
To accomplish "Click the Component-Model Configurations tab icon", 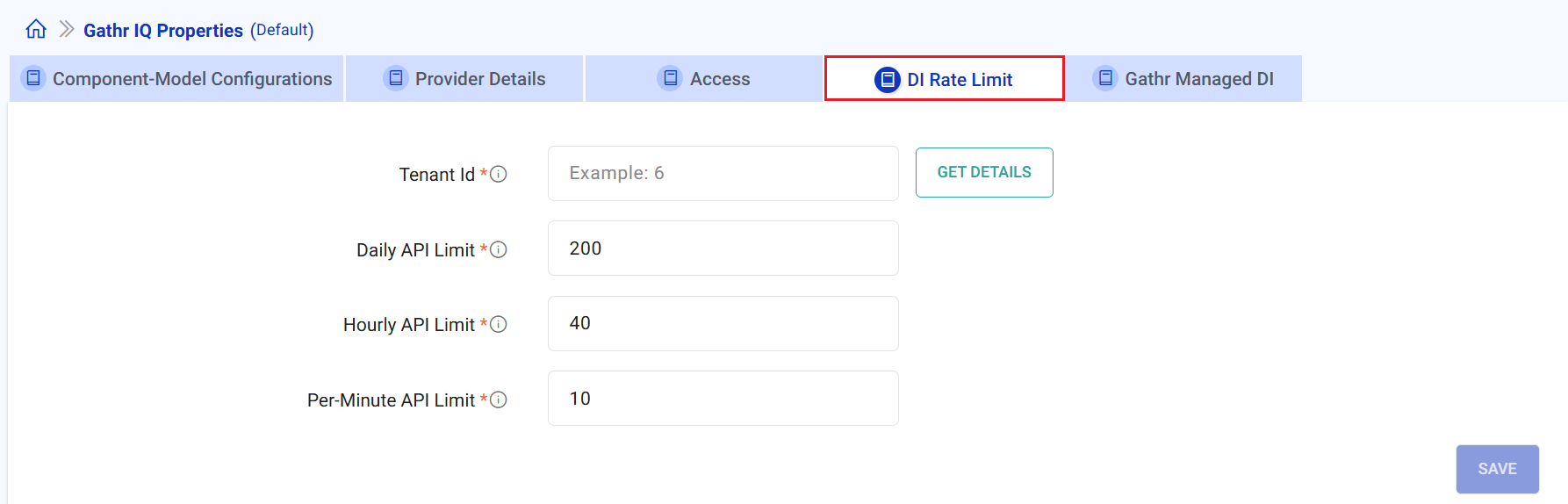I will point(33,78).
